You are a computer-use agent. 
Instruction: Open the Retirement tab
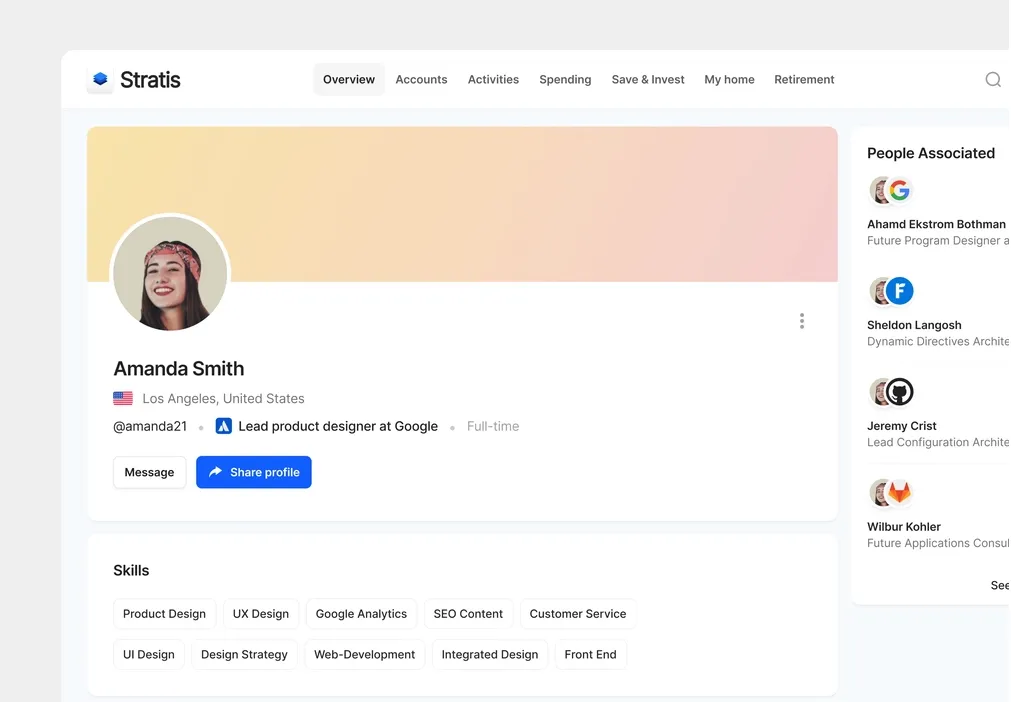(x=804, y=79)
